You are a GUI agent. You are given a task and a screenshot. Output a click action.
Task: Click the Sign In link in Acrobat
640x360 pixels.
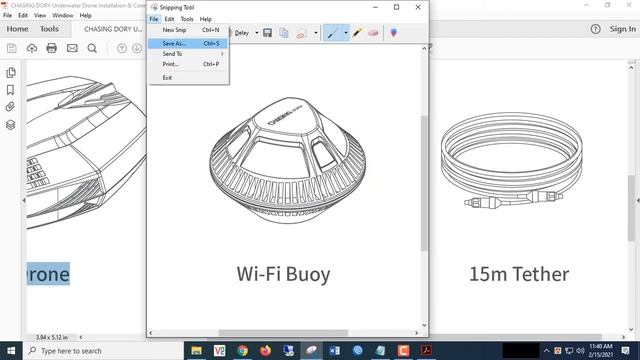[x=622, y=29]
